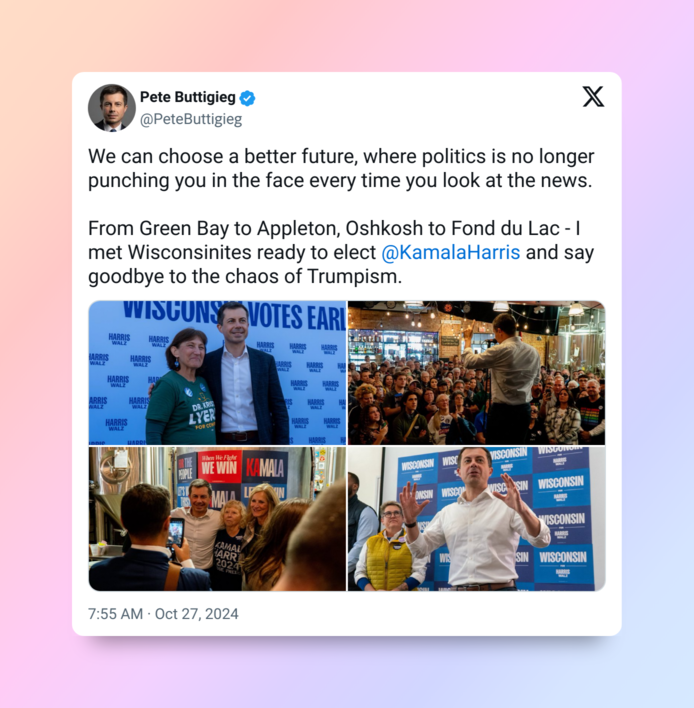Click the steel brewing tanks in crowd photo
694x708 pixels.
point(580,339)
